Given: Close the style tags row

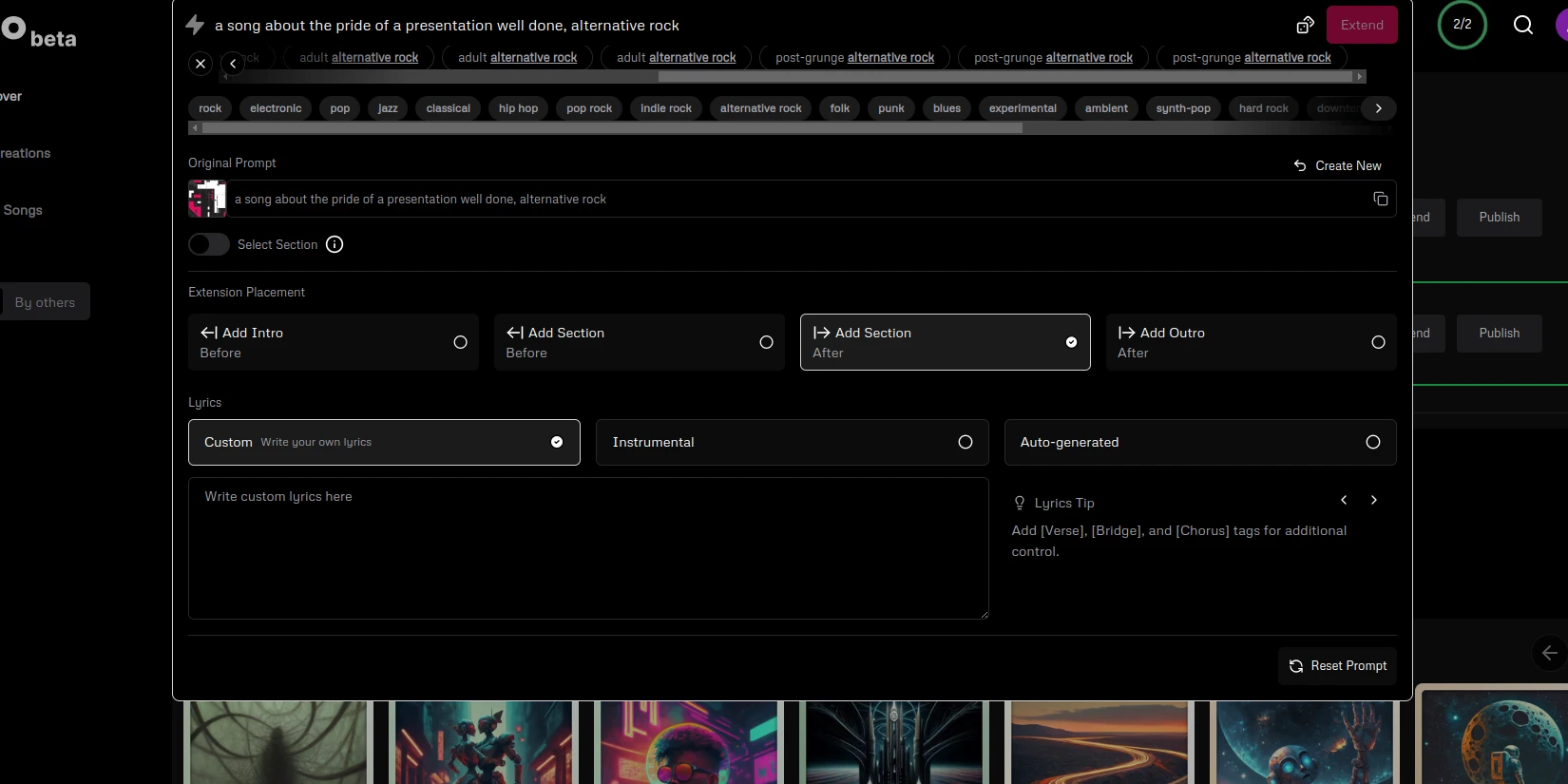Looking at the screenshot, I should tap(201, 64).
